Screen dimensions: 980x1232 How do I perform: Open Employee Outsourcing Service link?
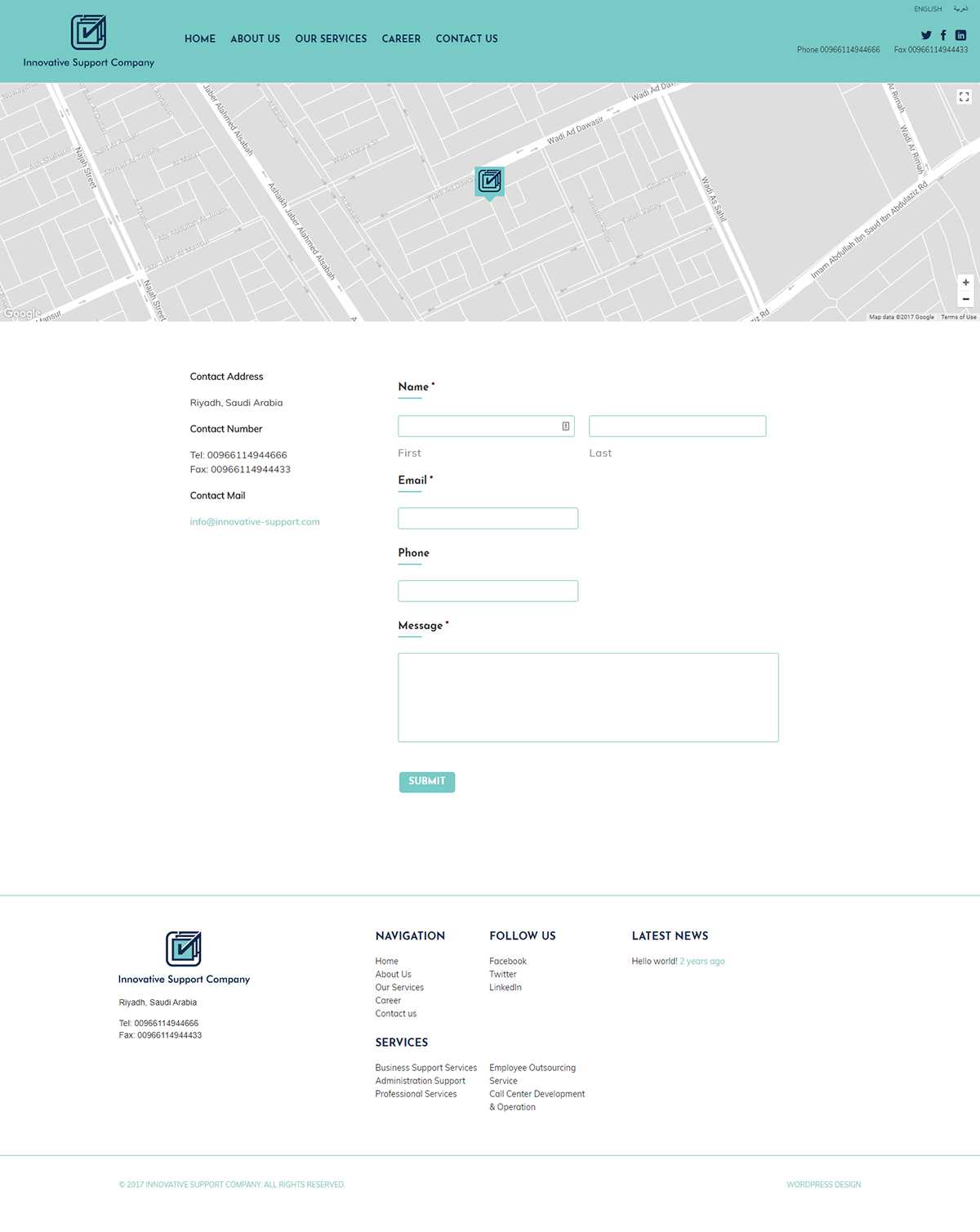point(532,1074)
